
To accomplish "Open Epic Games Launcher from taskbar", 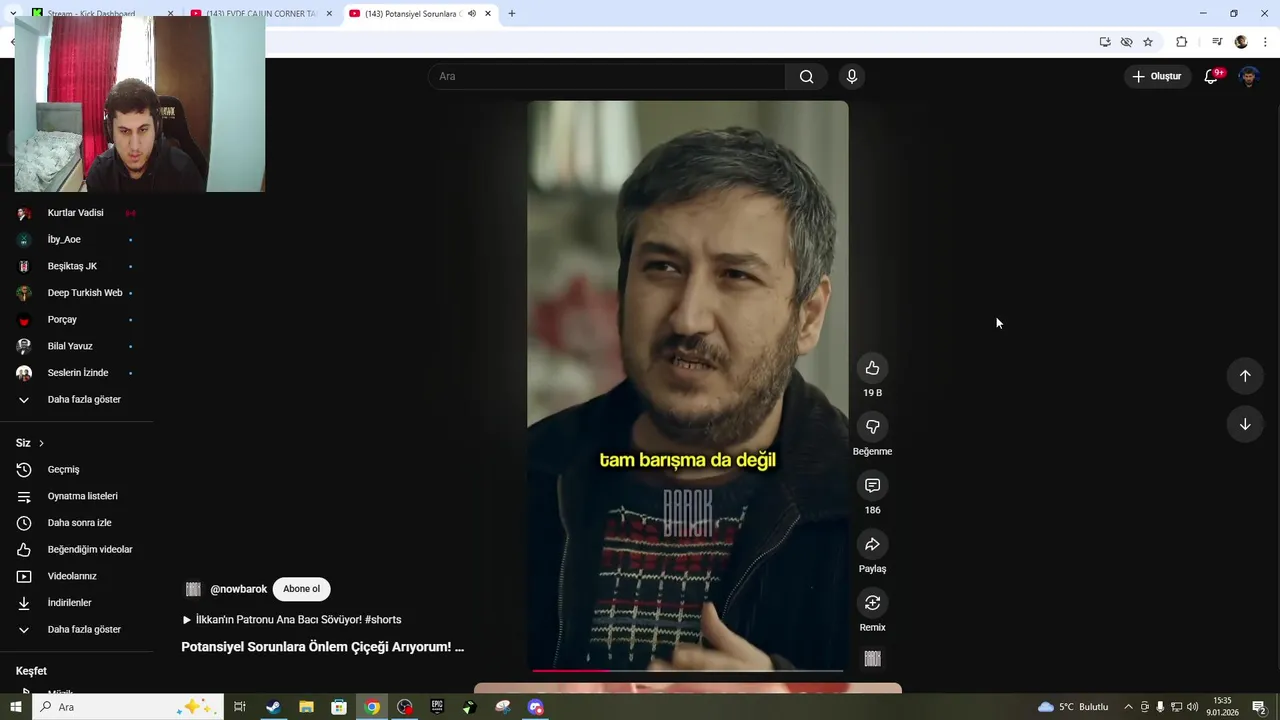I will point(437,707).
